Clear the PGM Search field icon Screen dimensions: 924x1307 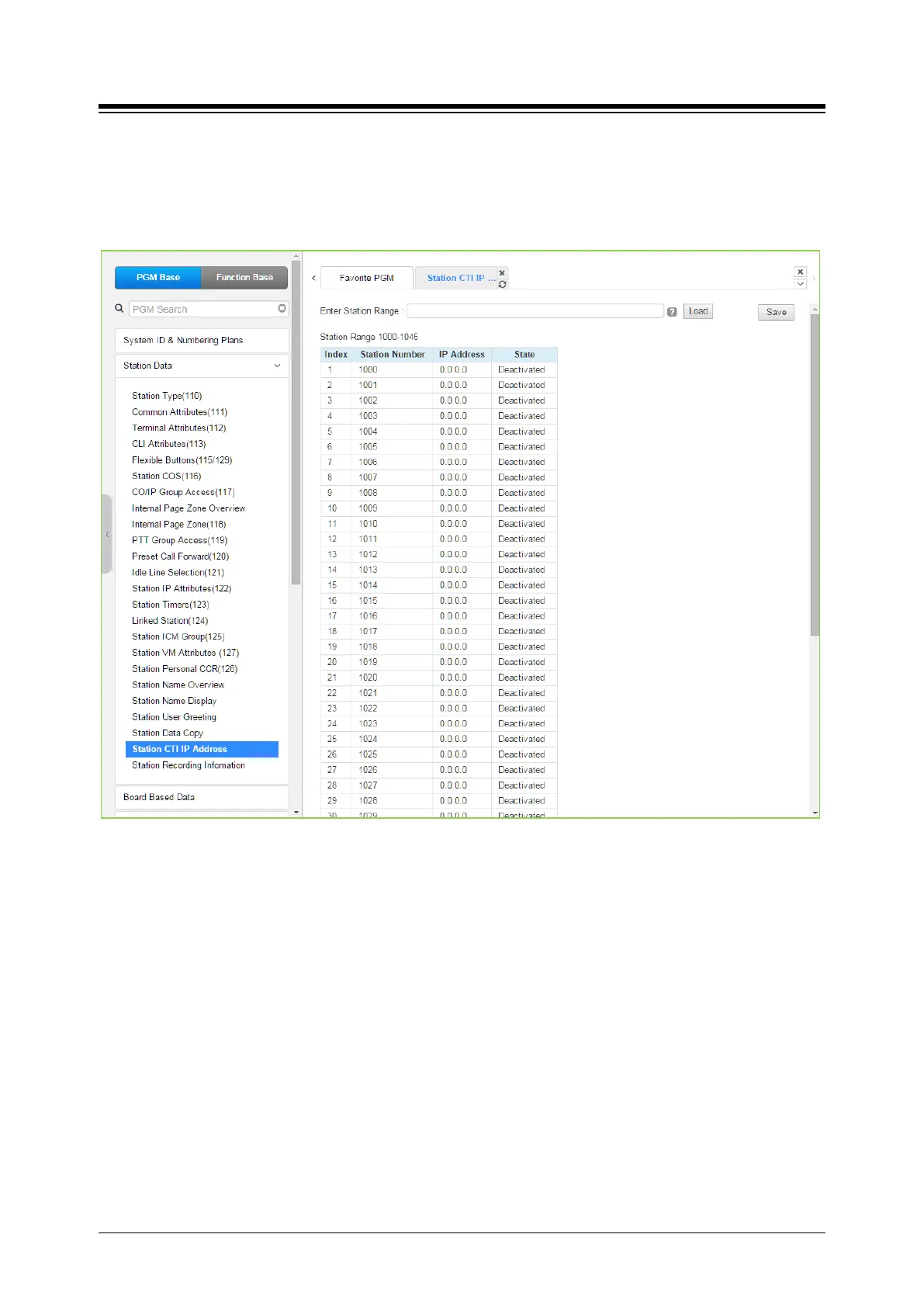pyautogui.click(x=282, y=309)
